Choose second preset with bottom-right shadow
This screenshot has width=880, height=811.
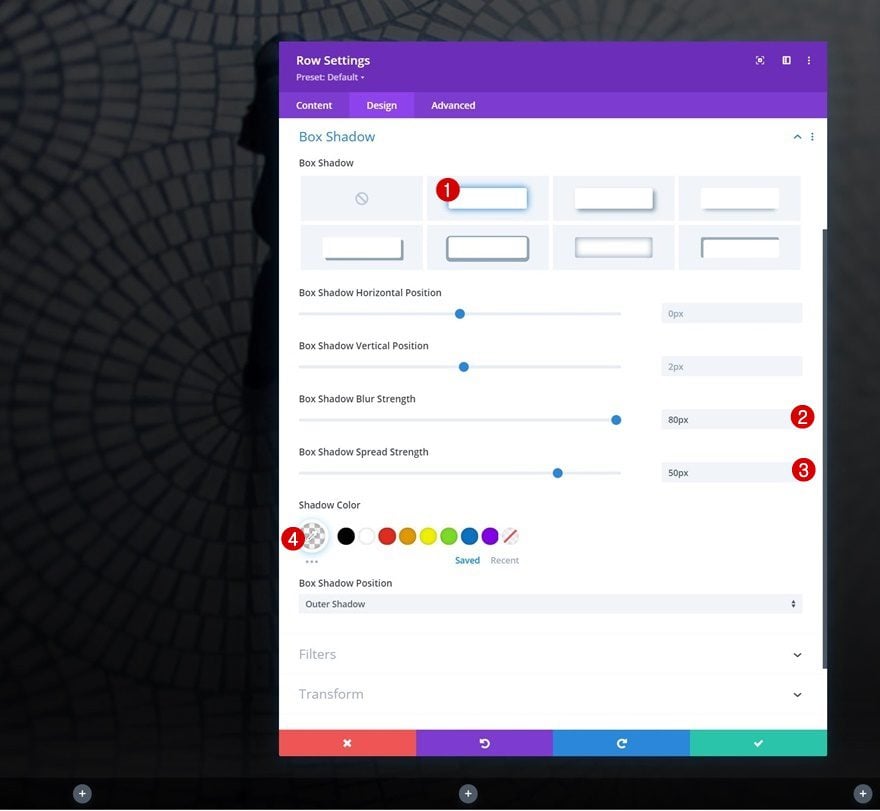613,198
